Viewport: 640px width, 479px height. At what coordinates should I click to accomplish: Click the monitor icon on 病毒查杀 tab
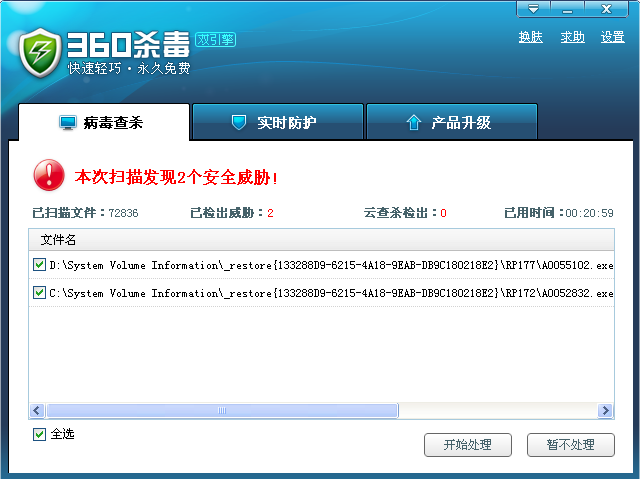point(68,122)
